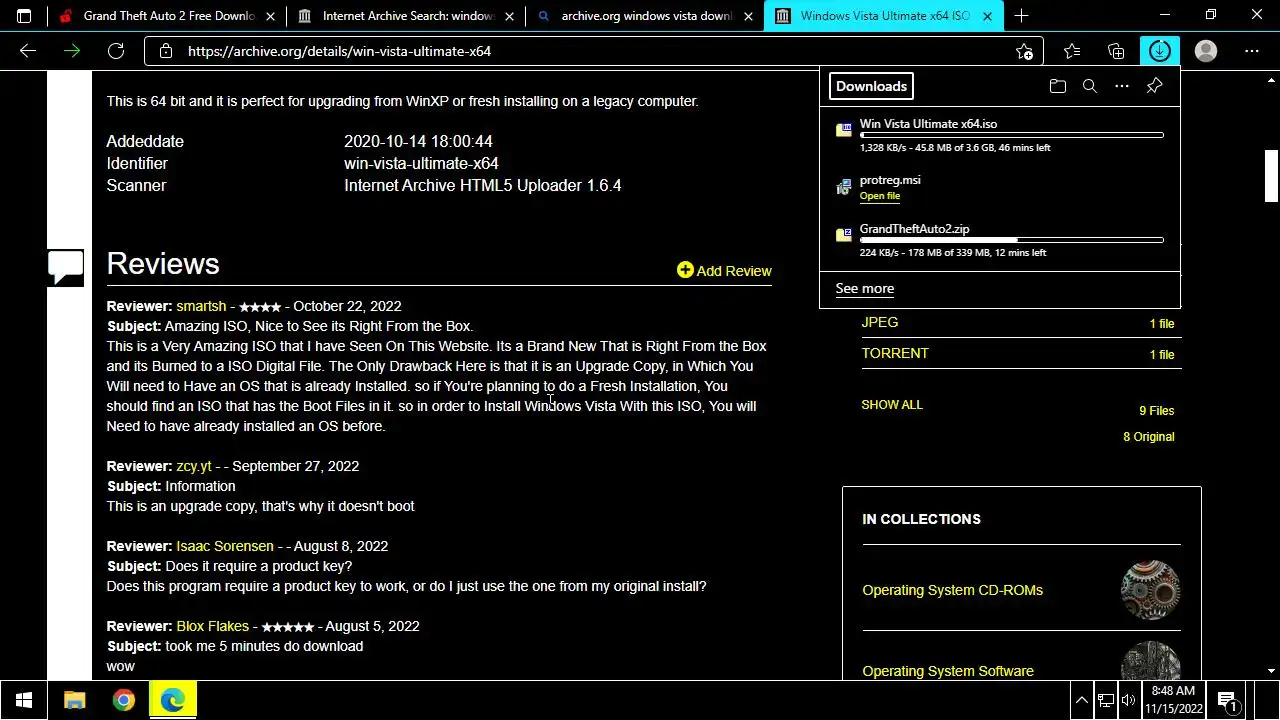The height and width of the screenshot is (720, 1280).
Task: Open reviewer Isaac Sorensen profile
Action: coord(225,546)
